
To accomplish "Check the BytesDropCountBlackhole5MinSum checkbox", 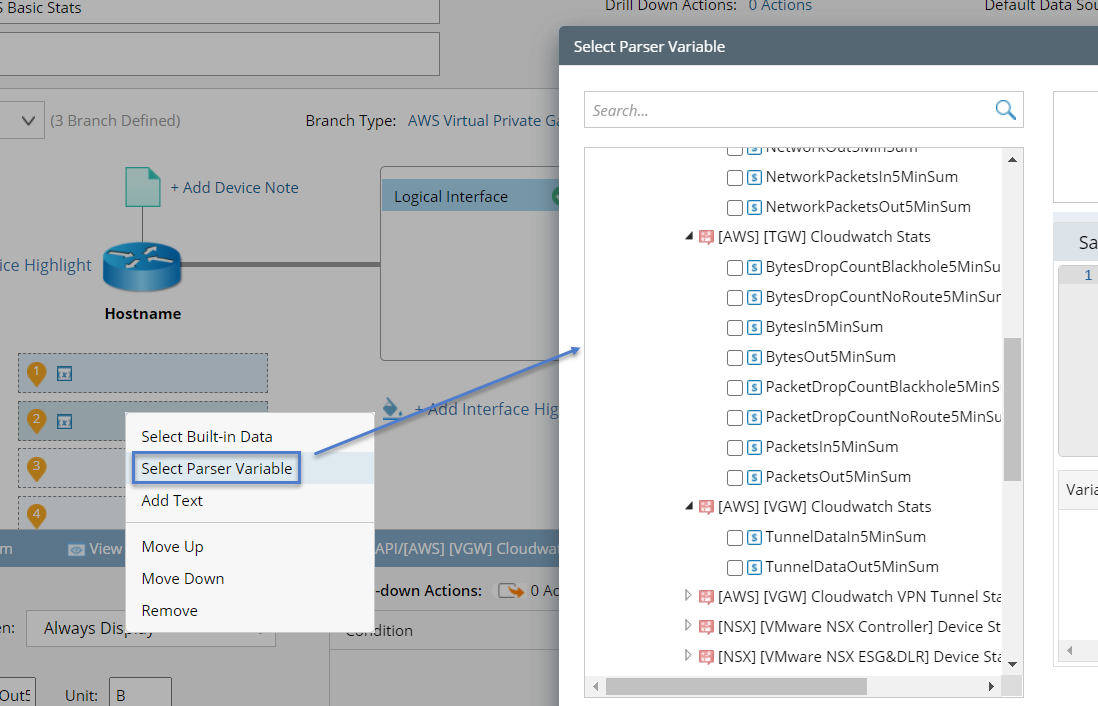I will (x=735, y=268).
